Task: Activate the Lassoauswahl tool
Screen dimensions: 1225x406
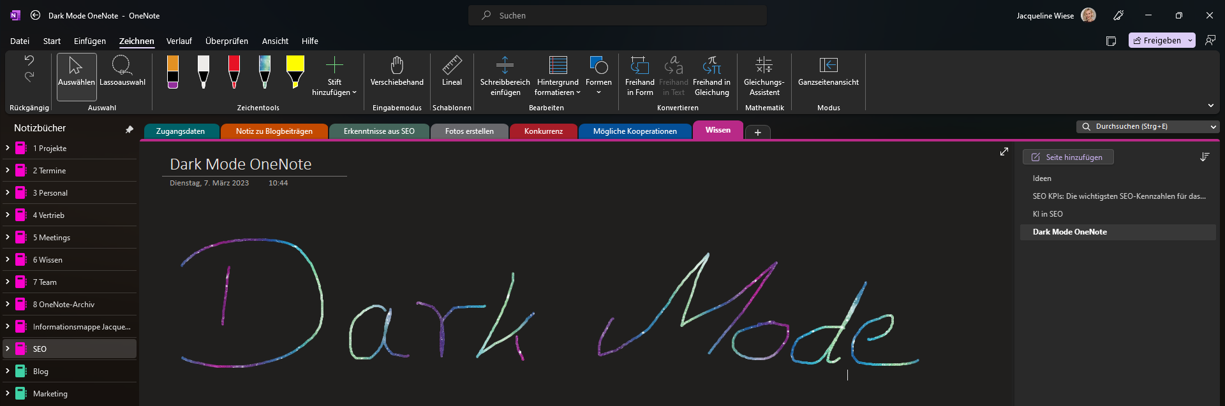Action: tap(122, 72)
